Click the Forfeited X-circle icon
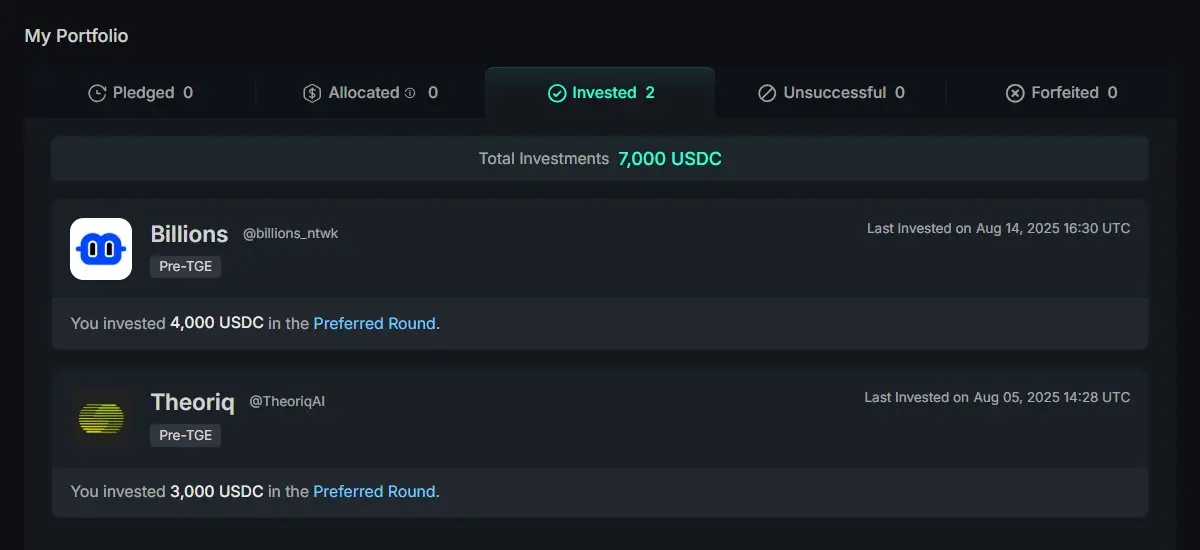 point(1015,93)
